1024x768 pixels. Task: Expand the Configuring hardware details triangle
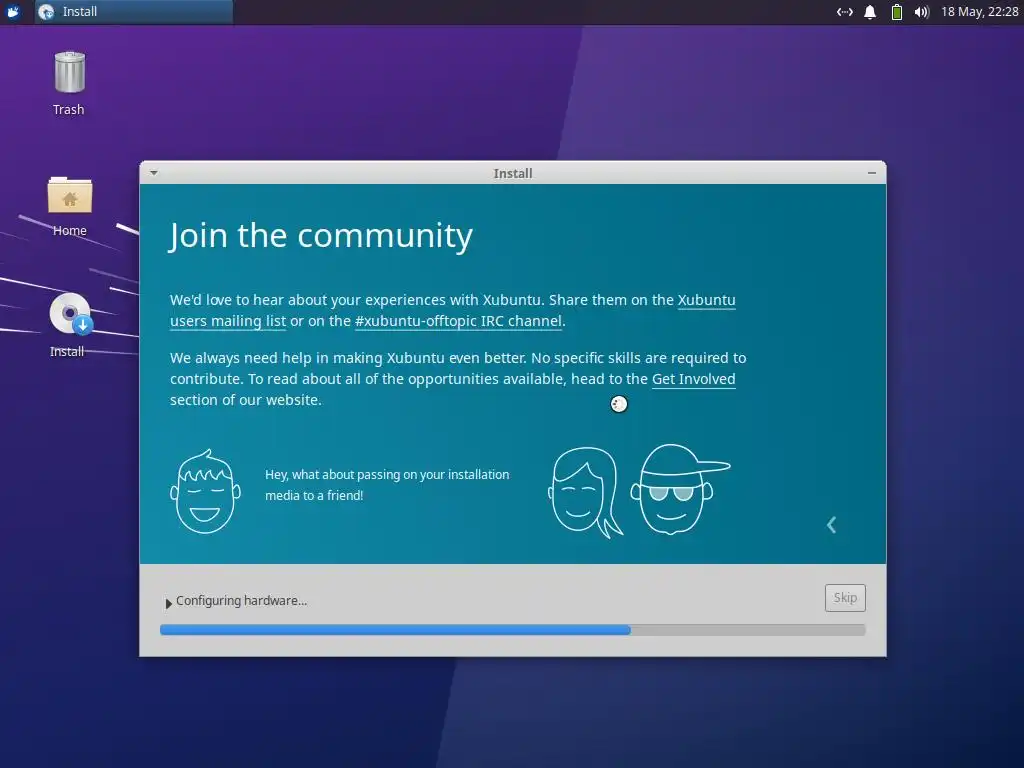pyautogui.click(x=168, y=603)
